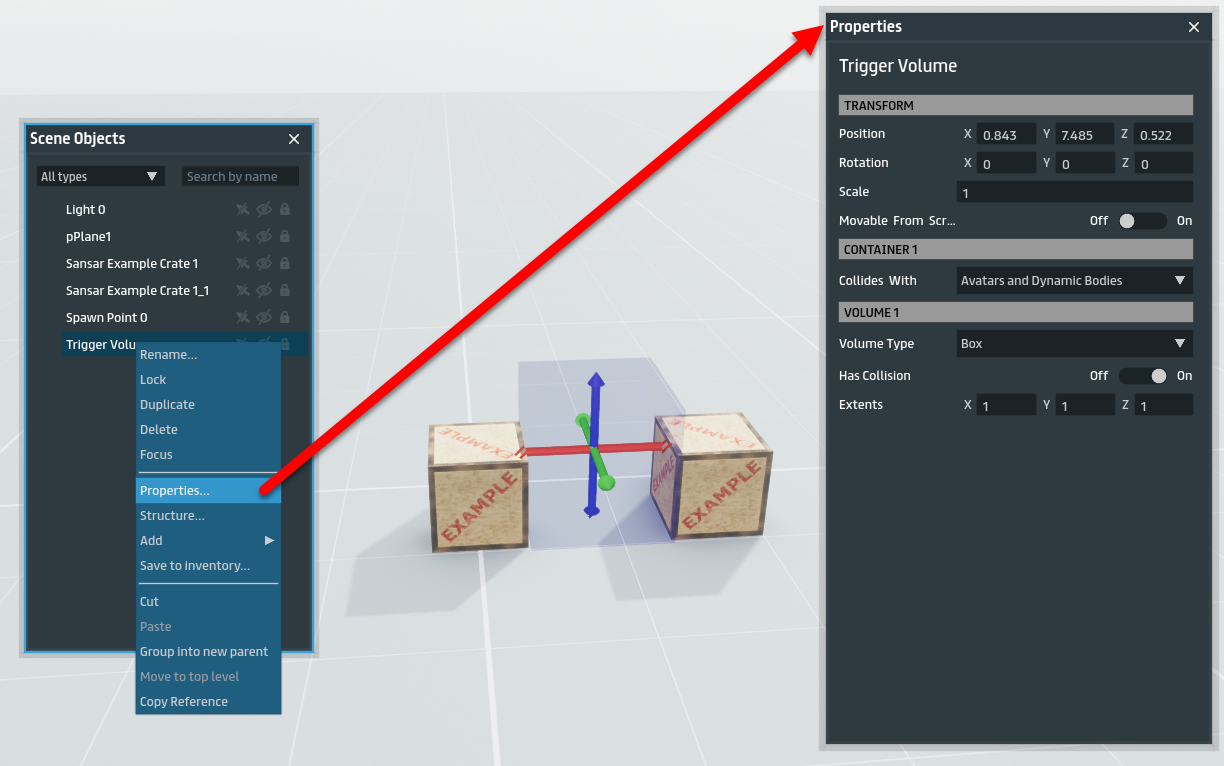
Task: Click the lock icon for Sansar Example Crate 1_1
Action: tap(285, 291)
